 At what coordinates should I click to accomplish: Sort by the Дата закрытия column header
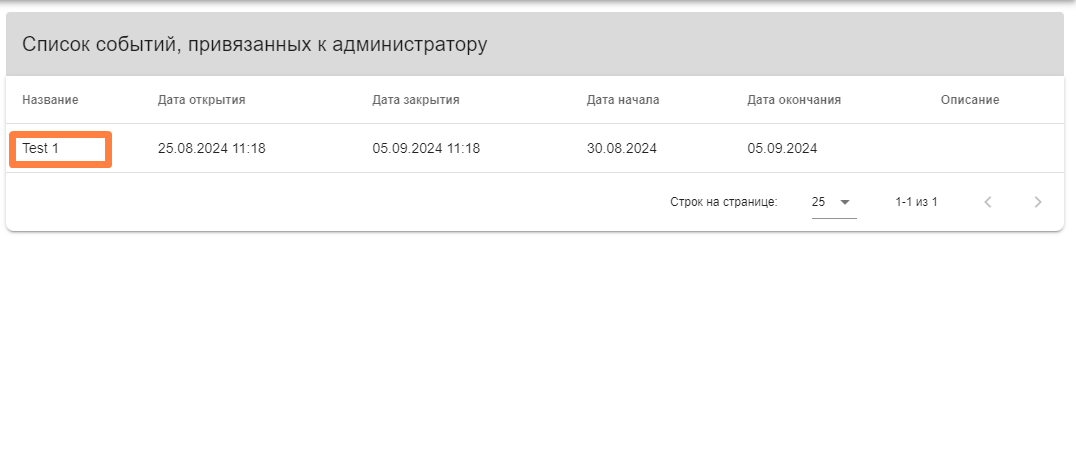pyautogui.click(x=416, y=100)
